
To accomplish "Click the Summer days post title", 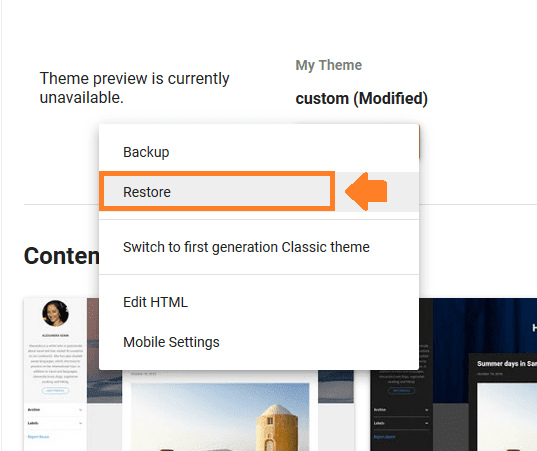I will click(x=507, y=364).
